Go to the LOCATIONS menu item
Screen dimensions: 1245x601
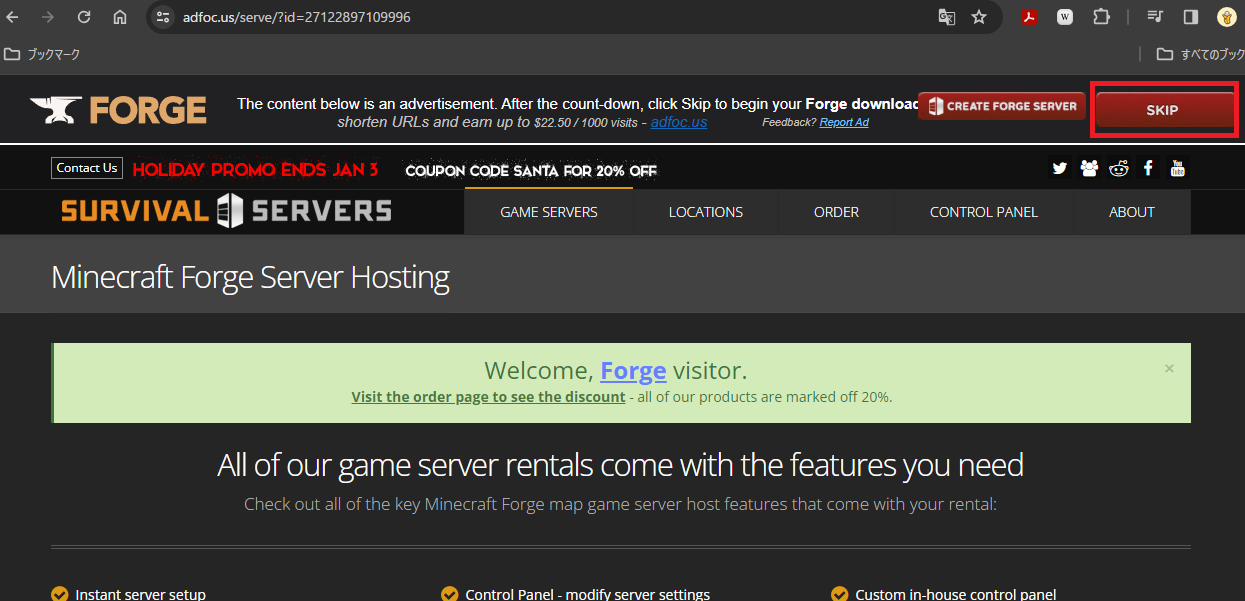[705, 212]
